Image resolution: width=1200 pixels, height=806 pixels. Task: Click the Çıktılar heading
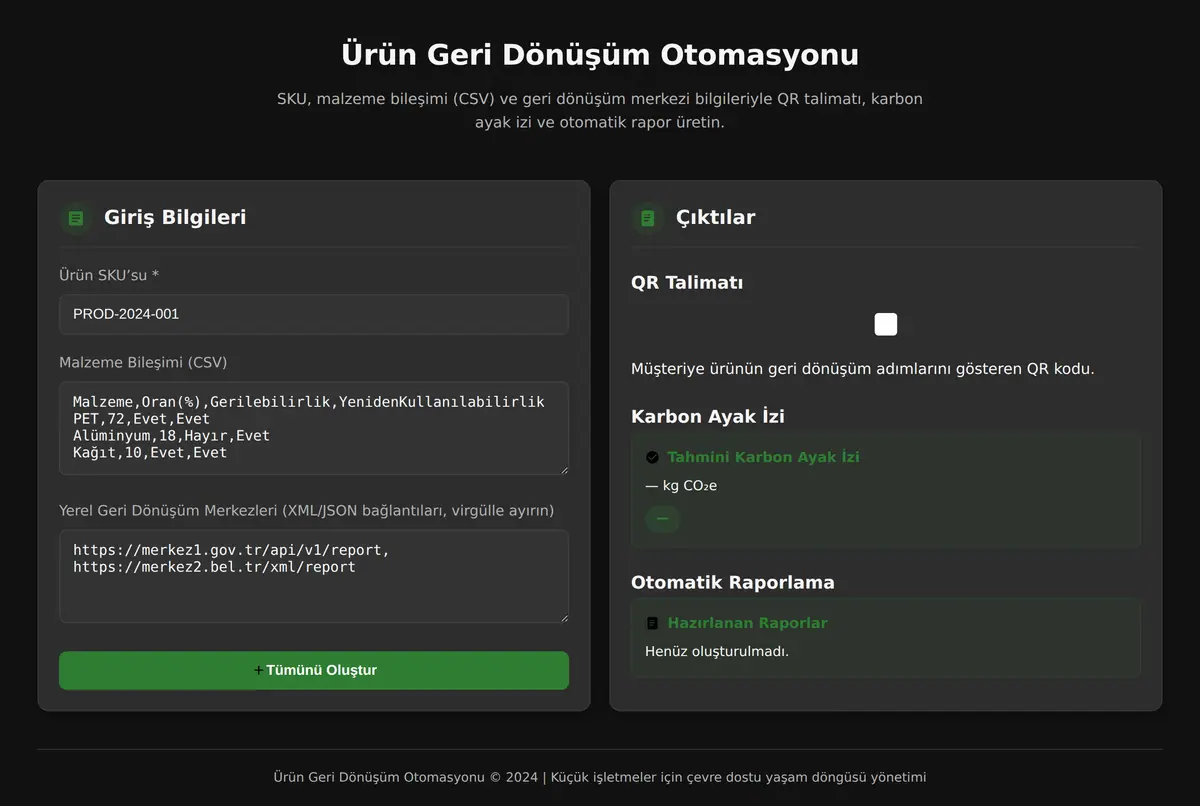point(716,218)
